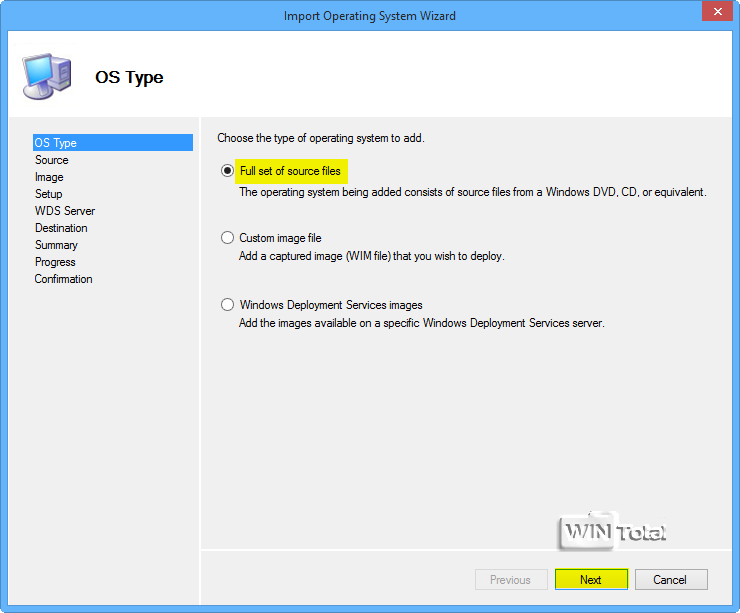Click the Next button
Screen dimensions: 740x613
tap(591, 579)
